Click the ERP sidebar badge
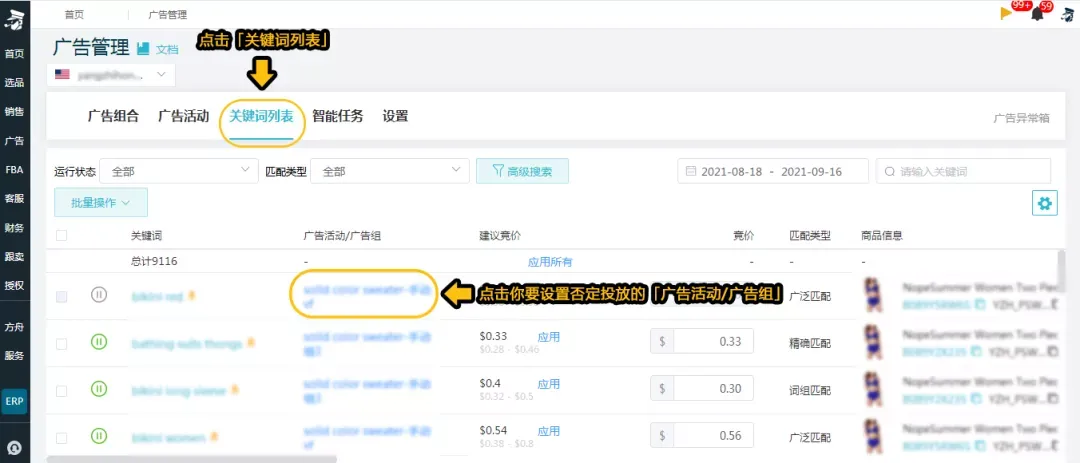The width and height of the screenshot is (1080, 463). [x=14, y=401]
